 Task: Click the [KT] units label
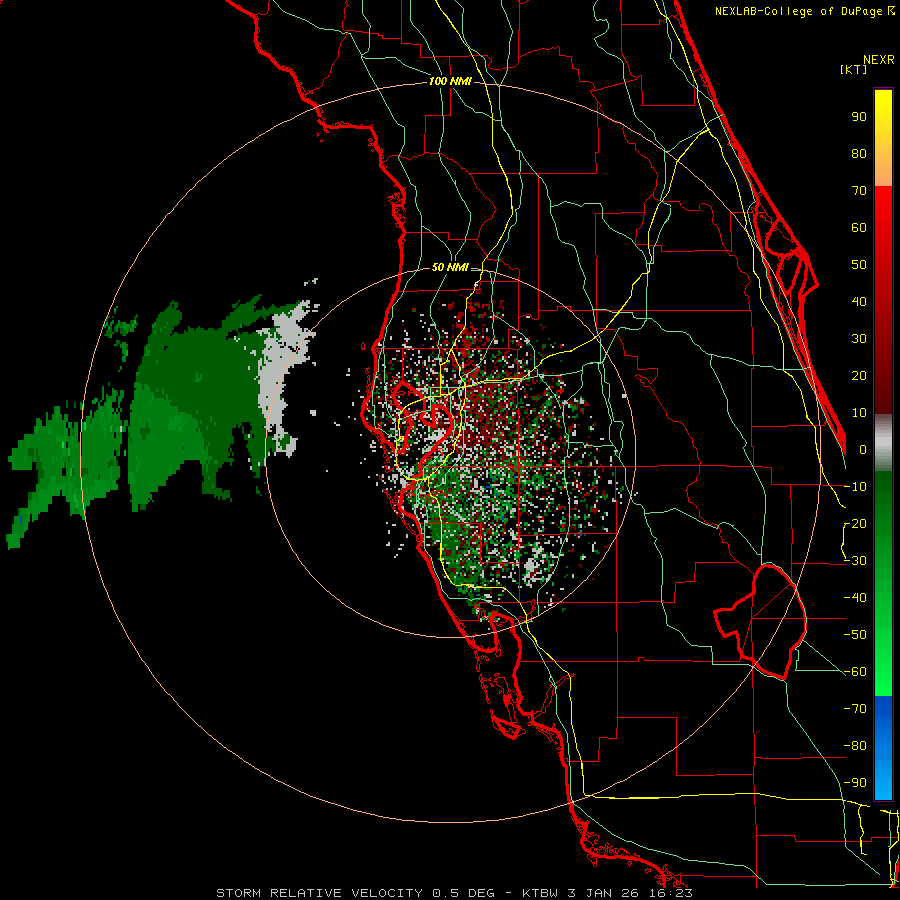(x=854, y=69)
